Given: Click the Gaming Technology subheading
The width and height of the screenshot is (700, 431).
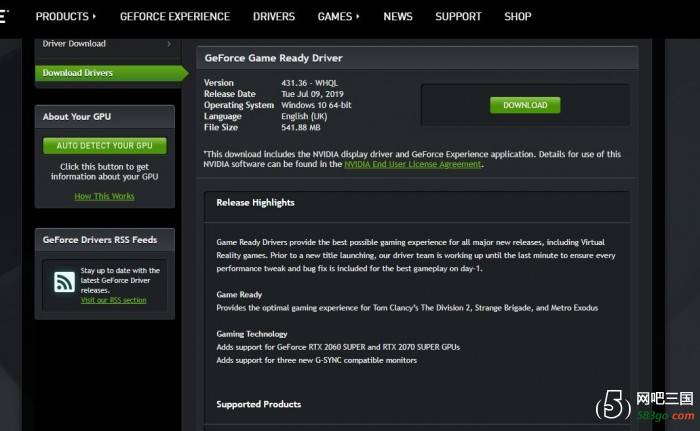Looking at the screenshot, I should coord(252,334).
